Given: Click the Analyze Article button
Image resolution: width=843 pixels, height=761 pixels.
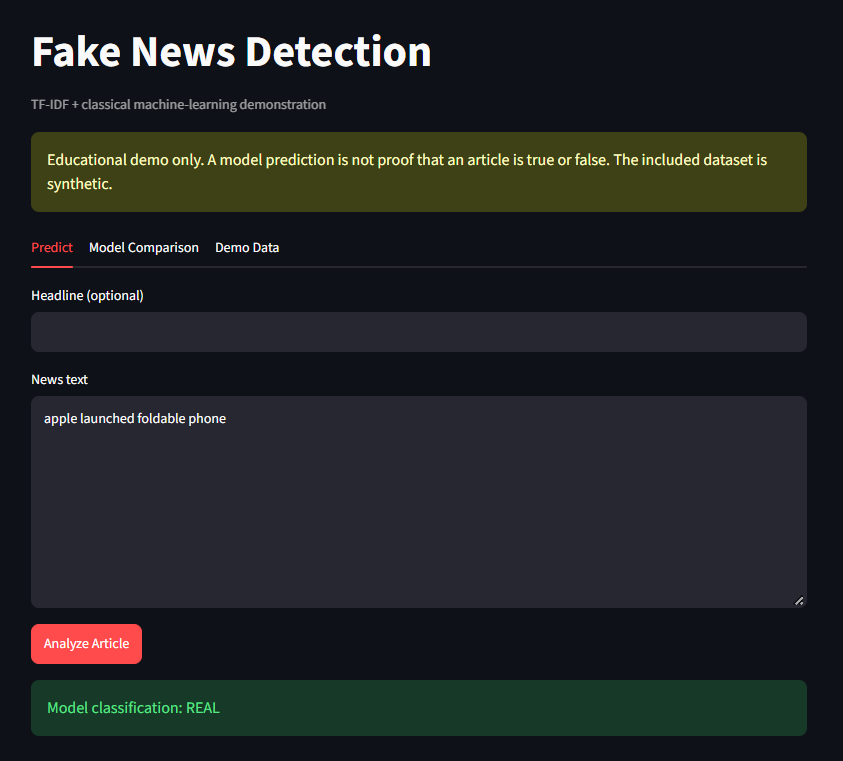Looking at the screenshot, I should click(87, 644).
